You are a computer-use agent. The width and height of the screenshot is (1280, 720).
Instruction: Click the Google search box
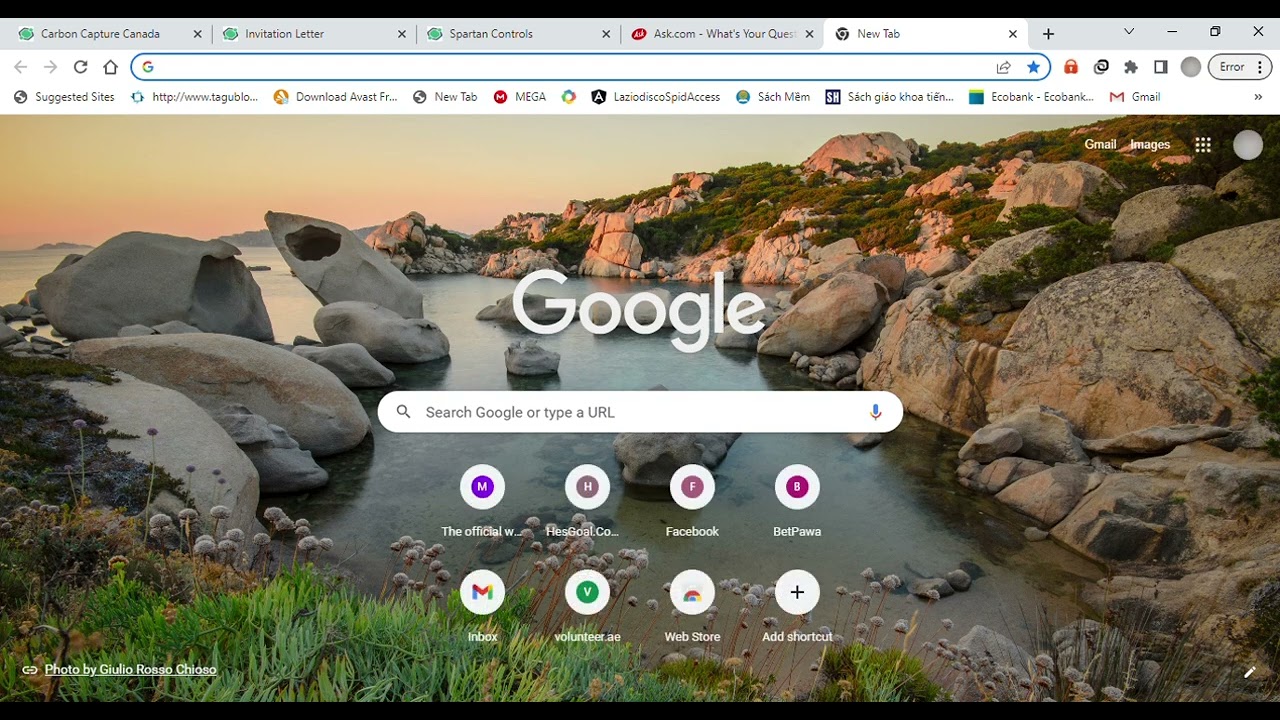pos(640,412)
